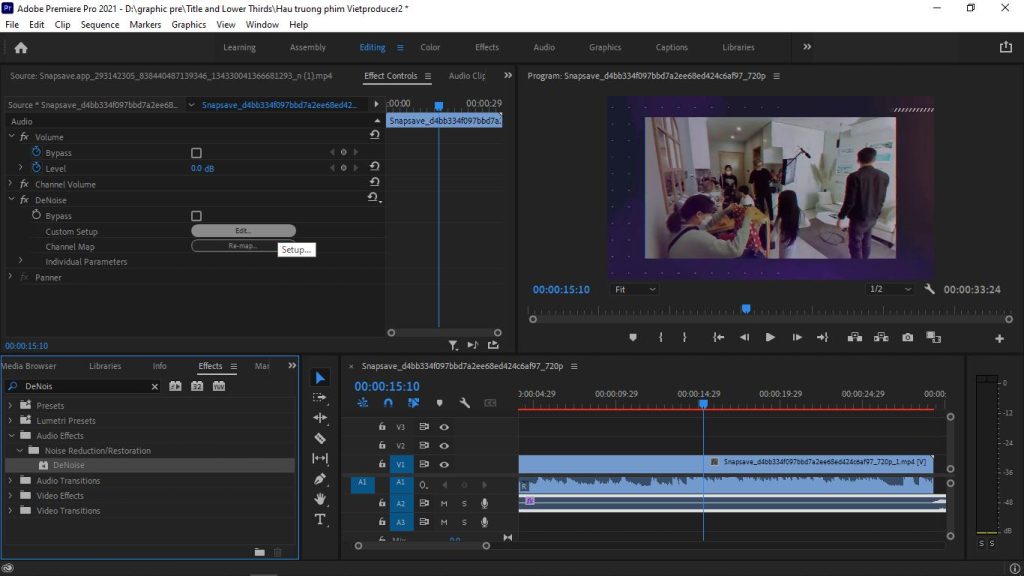Expand Individual Parameters under DeNoise

[x=21, y=261]
